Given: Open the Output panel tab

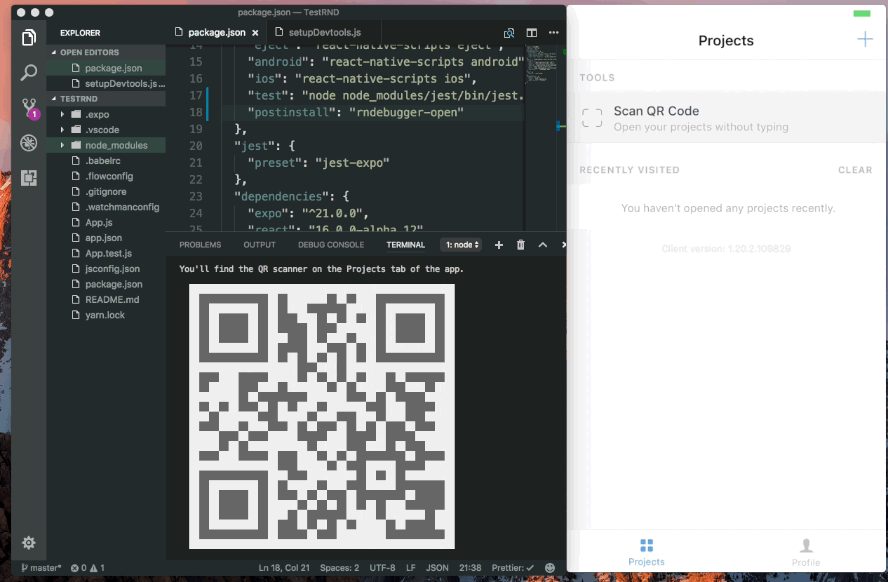Looking at the screenshot, I should [x=259, y=245].
